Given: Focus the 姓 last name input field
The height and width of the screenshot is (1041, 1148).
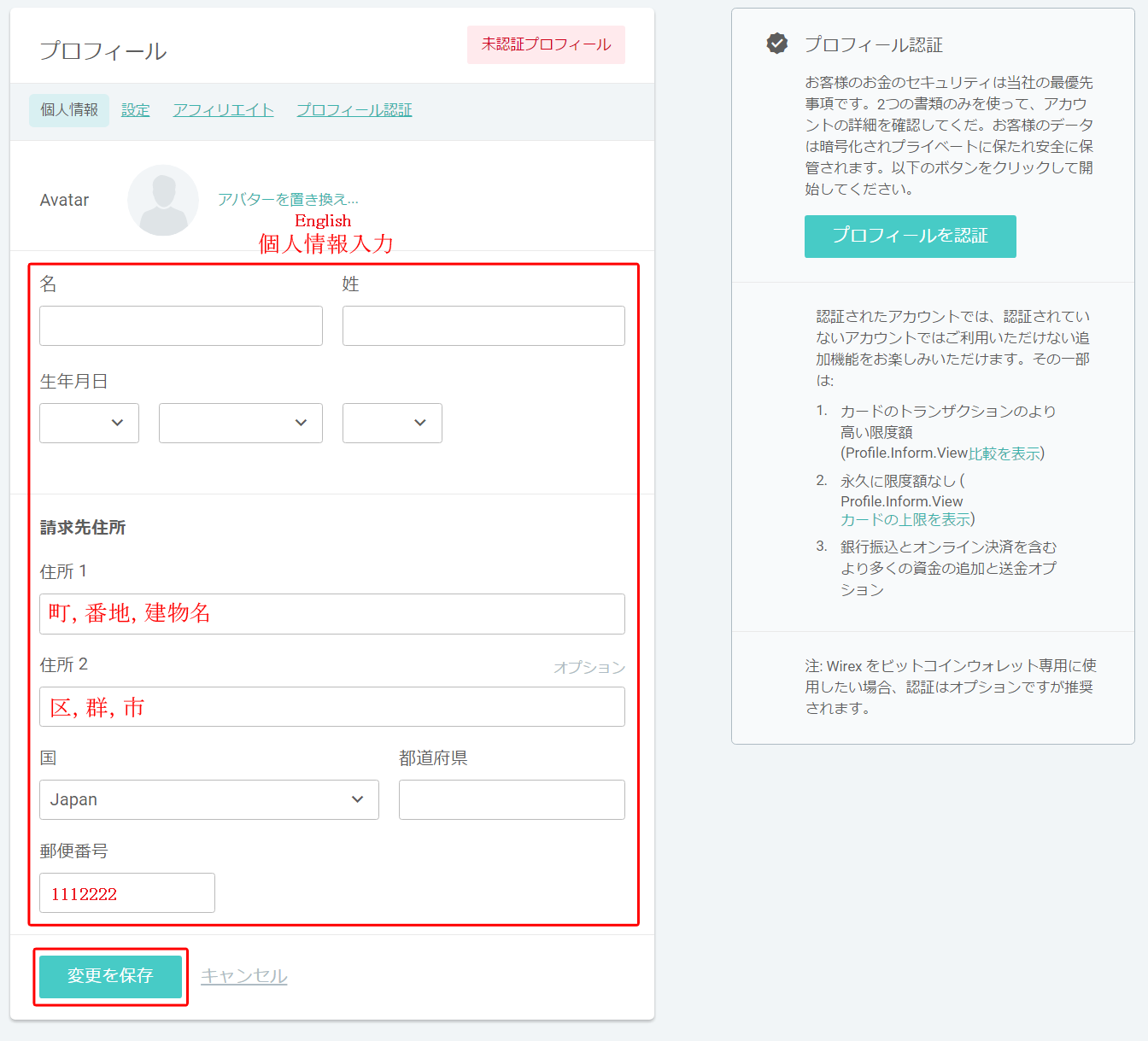Looking at the screenshot, I should [x=483, y=325].
